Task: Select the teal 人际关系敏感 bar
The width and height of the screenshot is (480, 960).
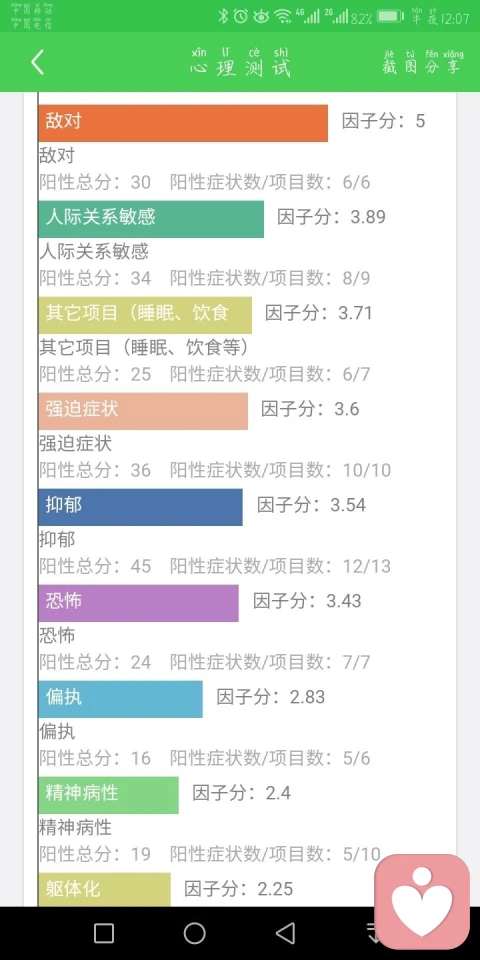Action: [x=151, y=219]
